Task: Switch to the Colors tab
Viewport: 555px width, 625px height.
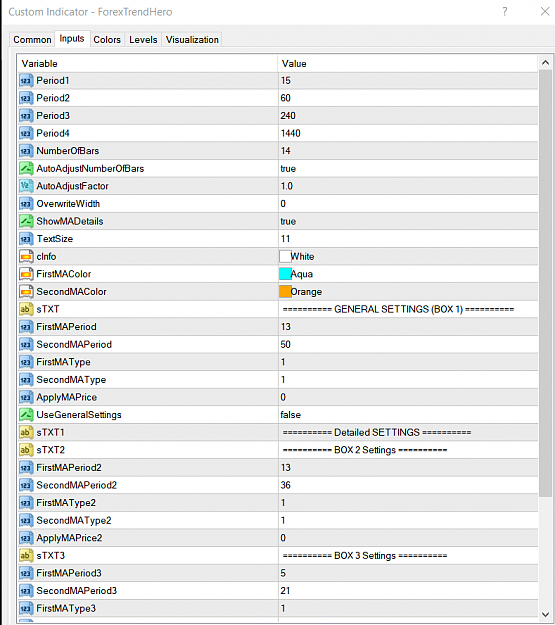Action: point(107,40)
